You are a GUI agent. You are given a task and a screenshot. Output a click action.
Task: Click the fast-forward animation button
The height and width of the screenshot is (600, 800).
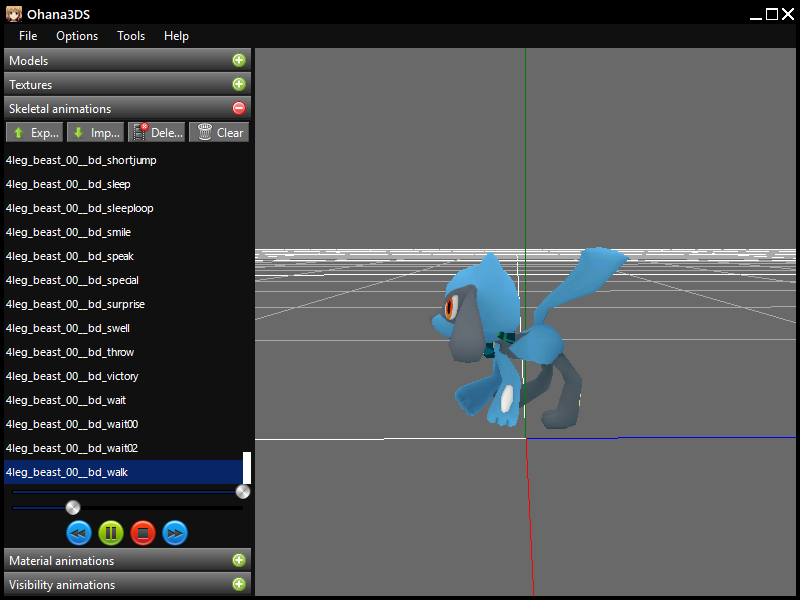click(175, 533)
